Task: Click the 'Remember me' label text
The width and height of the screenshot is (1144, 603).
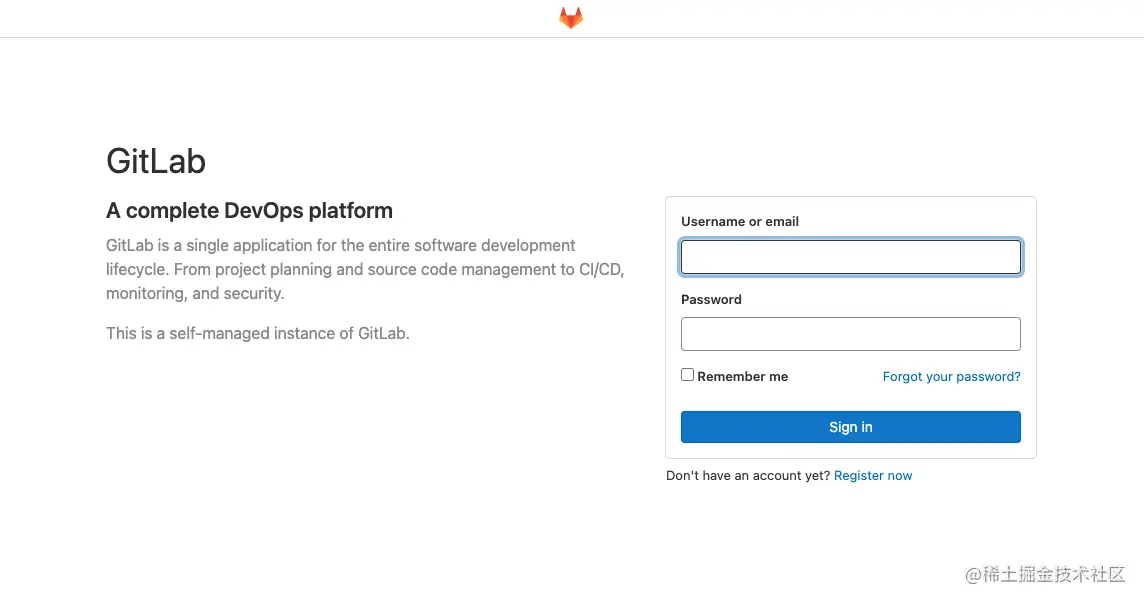Action: [x=743, y=377]
